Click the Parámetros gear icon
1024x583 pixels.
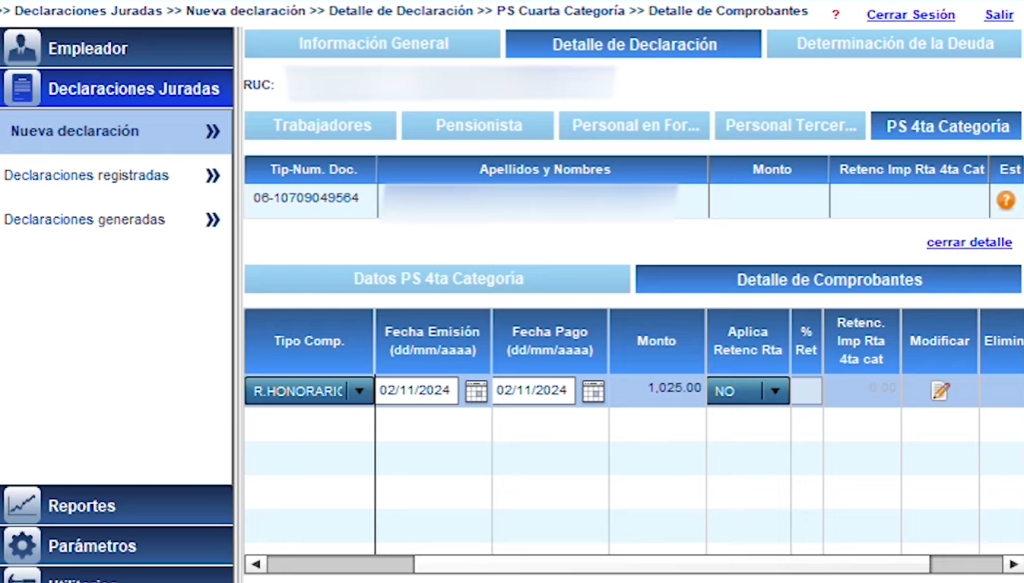[22, 546]
